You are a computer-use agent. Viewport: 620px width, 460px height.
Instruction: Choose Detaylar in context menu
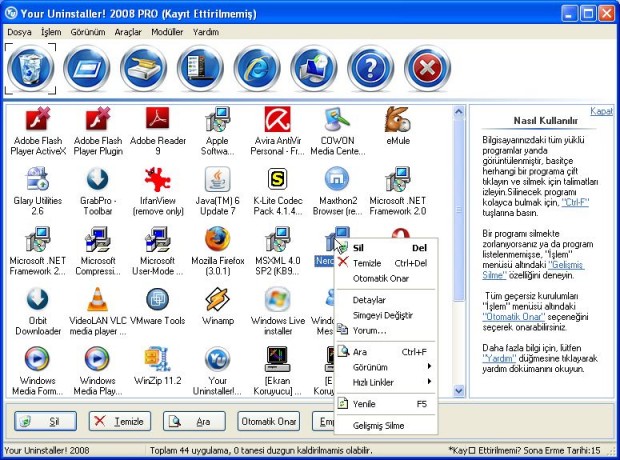coord(386,300)
